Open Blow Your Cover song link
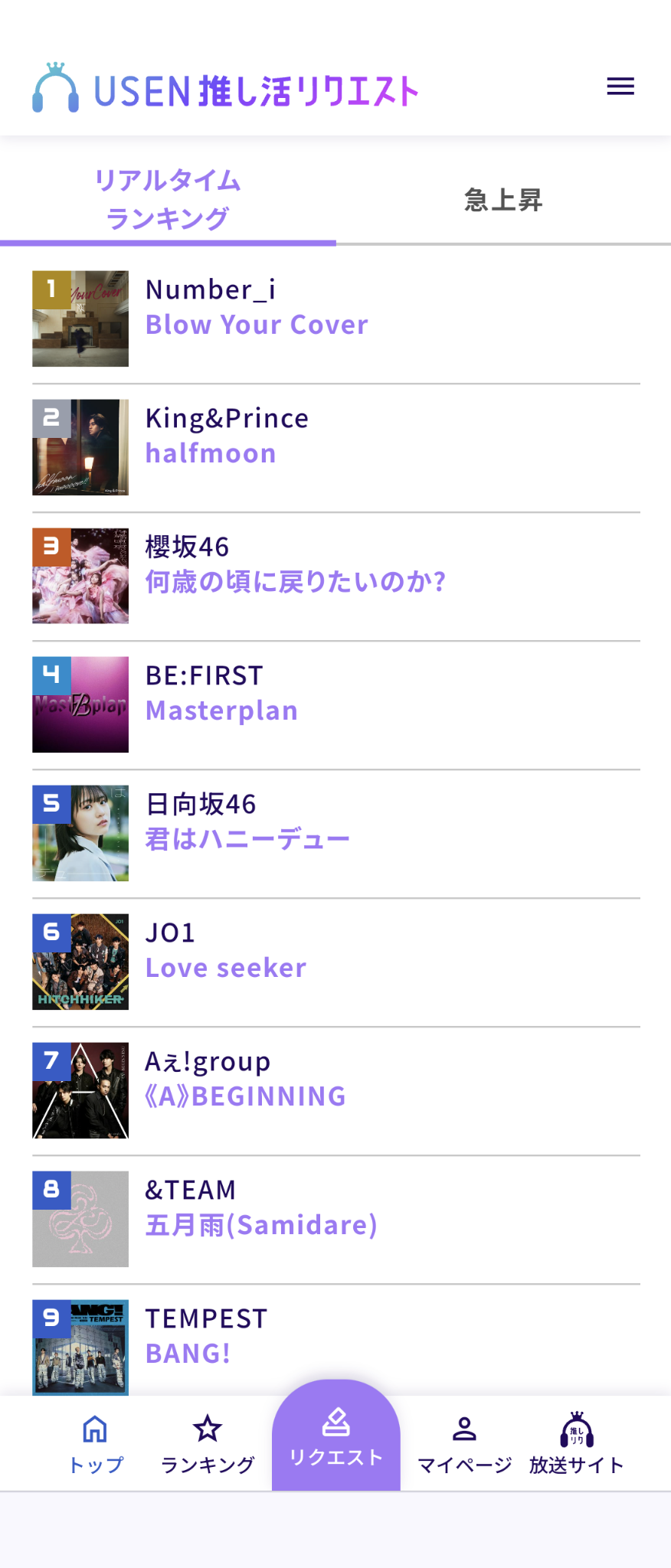This screenshot has height=1568, width=671. [x=257, y=325]
